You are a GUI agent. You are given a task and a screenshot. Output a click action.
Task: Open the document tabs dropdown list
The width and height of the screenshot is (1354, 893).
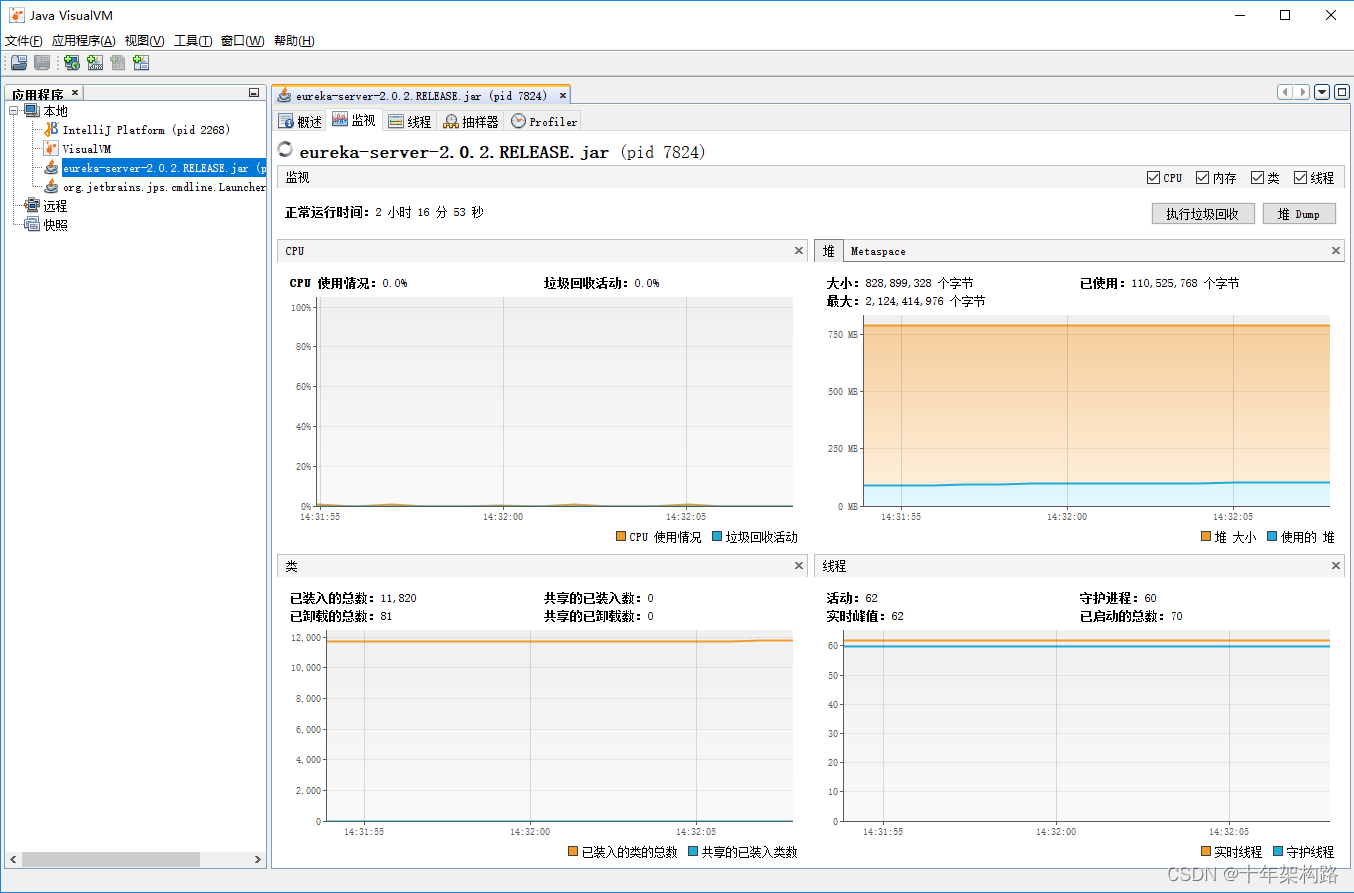1322,92
